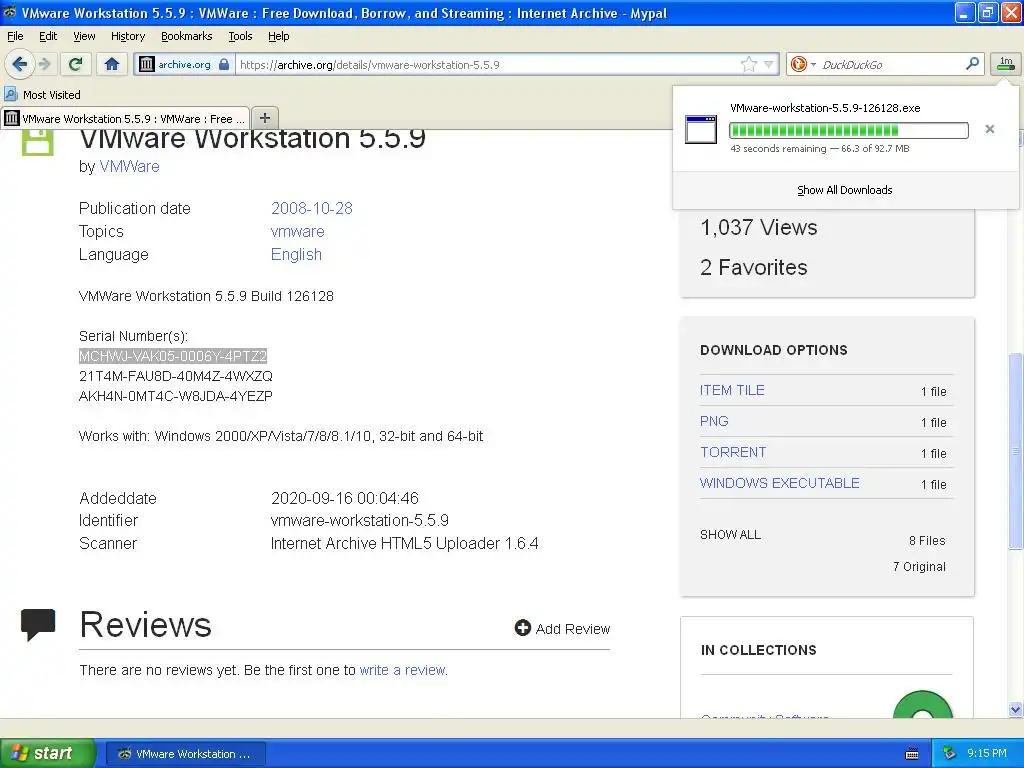Open the Edit menu

click(x=48, y=37)
